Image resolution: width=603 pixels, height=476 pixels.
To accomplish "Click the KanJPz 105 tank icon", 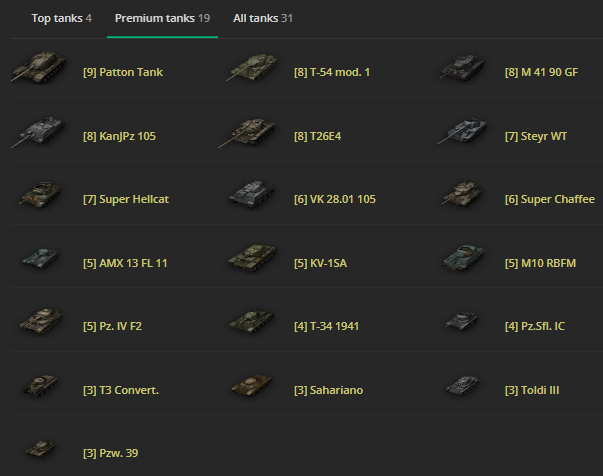I will (38, 132).
